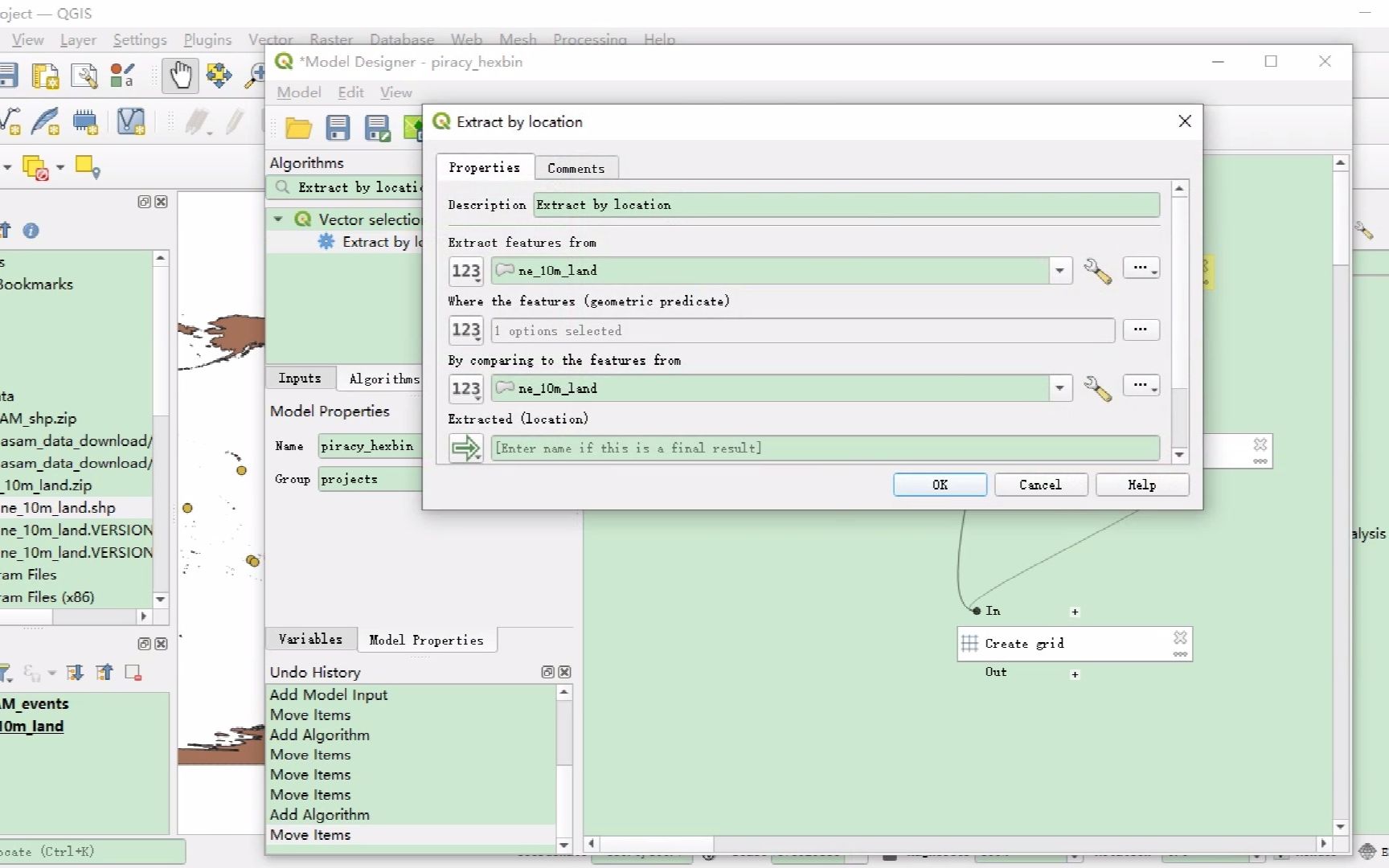Screen dimensions: 1389x868
Task: Click the 123 override button for geometric predicate
Action: pyautogui.click(x=465, y=330)
